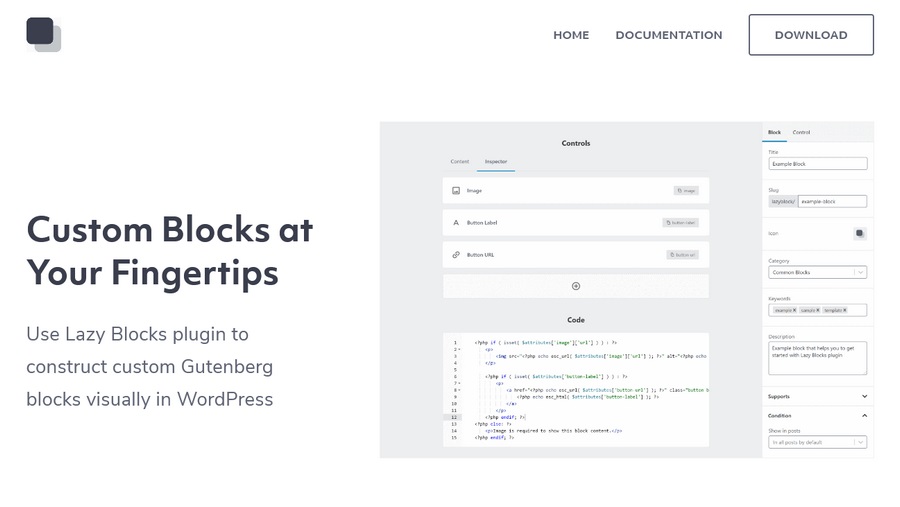Click the 'Custom Blocks at Your Fingertips' heading
Image resolution: width=900 pixels, height=507 pixels.
pos(170,251)
